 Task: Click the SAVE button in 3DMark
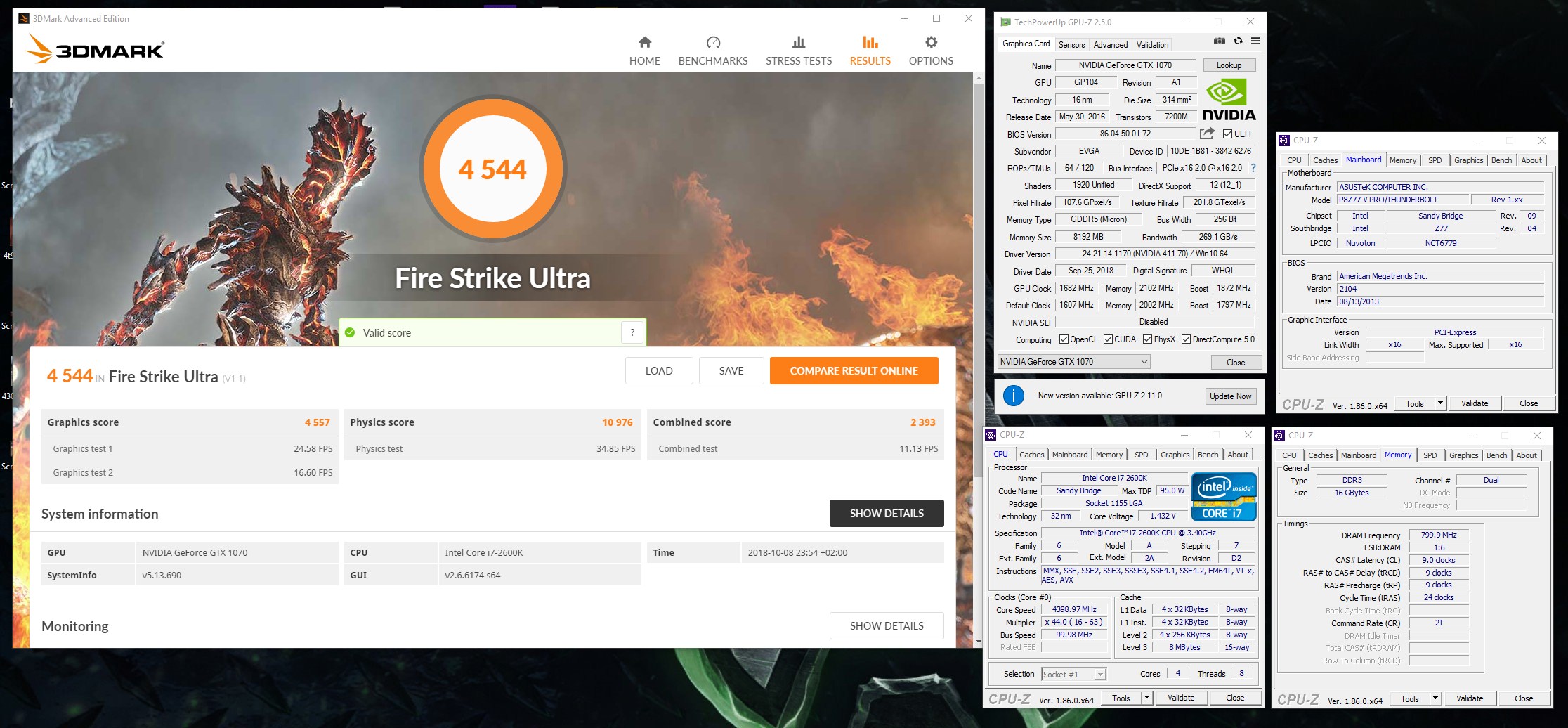coord(731,370)
